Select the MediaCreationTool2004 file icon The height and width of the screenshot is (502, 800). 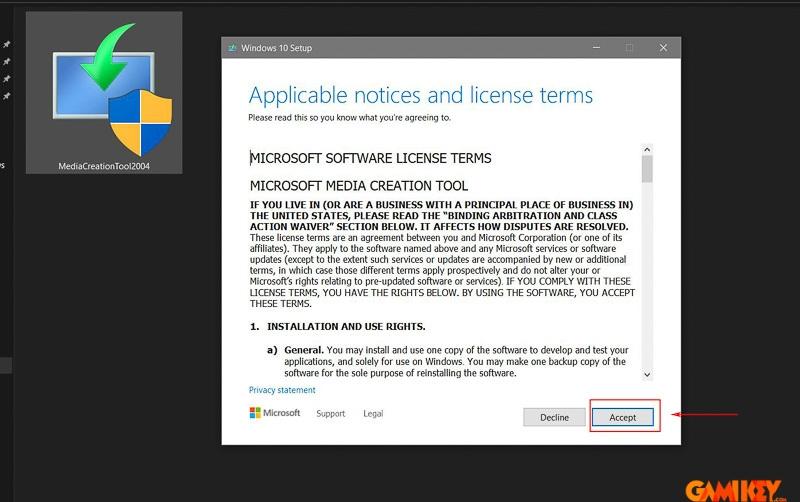coord(104,93)
